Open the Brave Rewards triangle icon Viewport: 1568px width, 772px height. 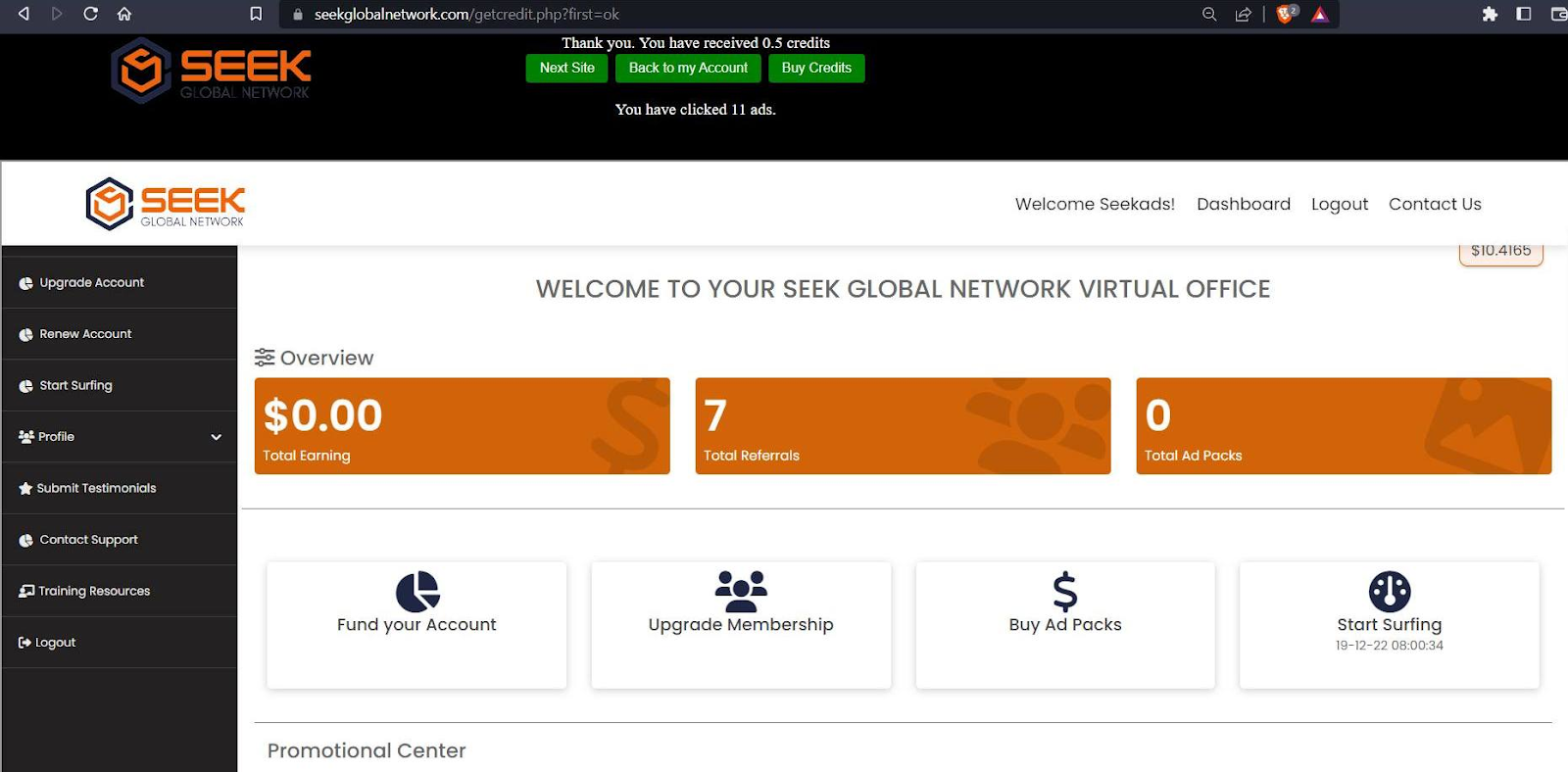[1320, 14]
